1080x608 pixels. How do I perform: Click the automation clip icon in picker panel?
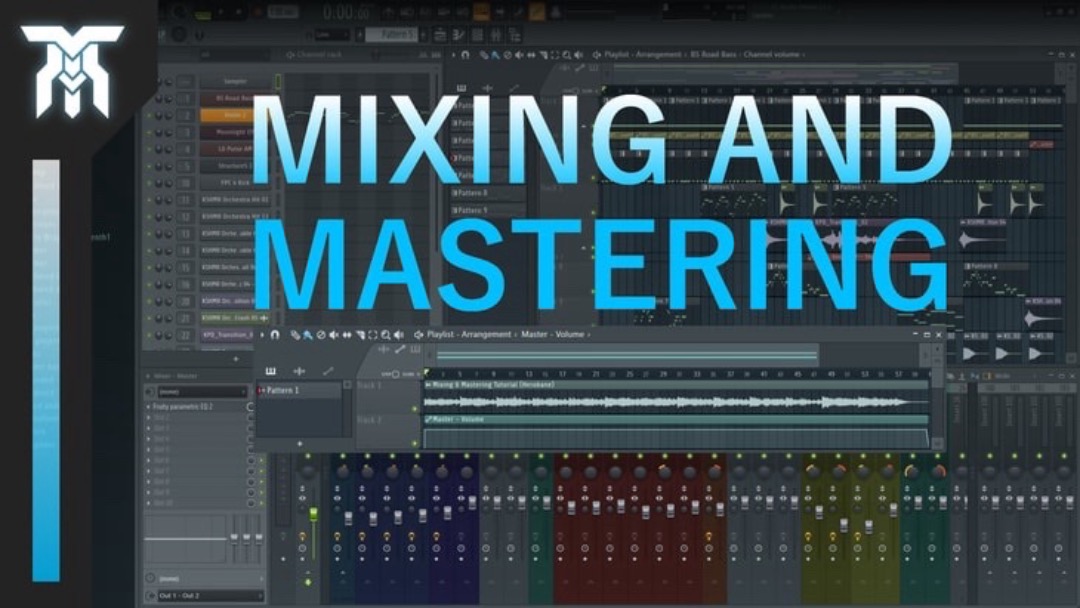(328, 371)
